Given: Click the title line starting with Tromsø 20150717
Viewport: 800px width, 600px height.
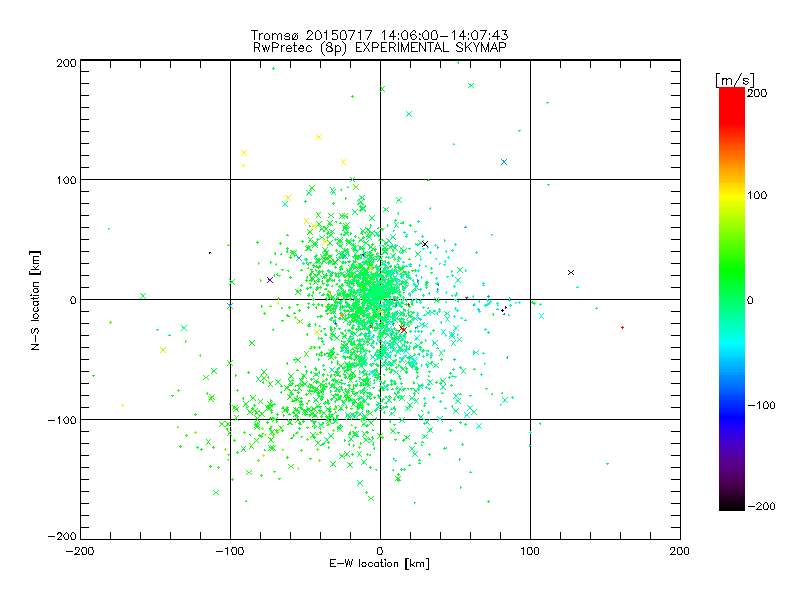Looking at the screenshot, I should 380,35.
